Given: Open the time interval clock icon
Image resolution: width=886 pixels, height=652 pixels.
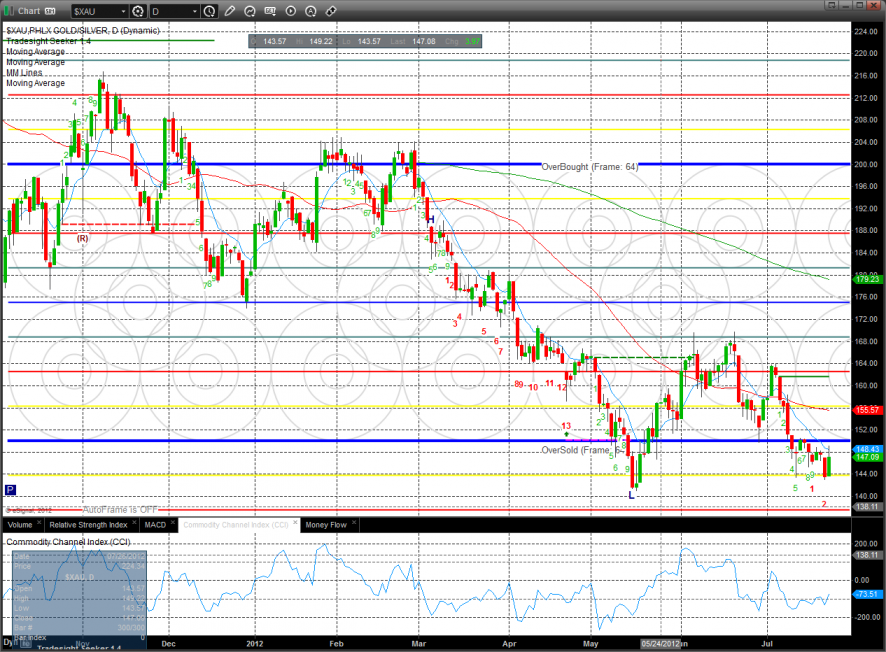Looking at the screenshot, I should [x=209, y=11].
